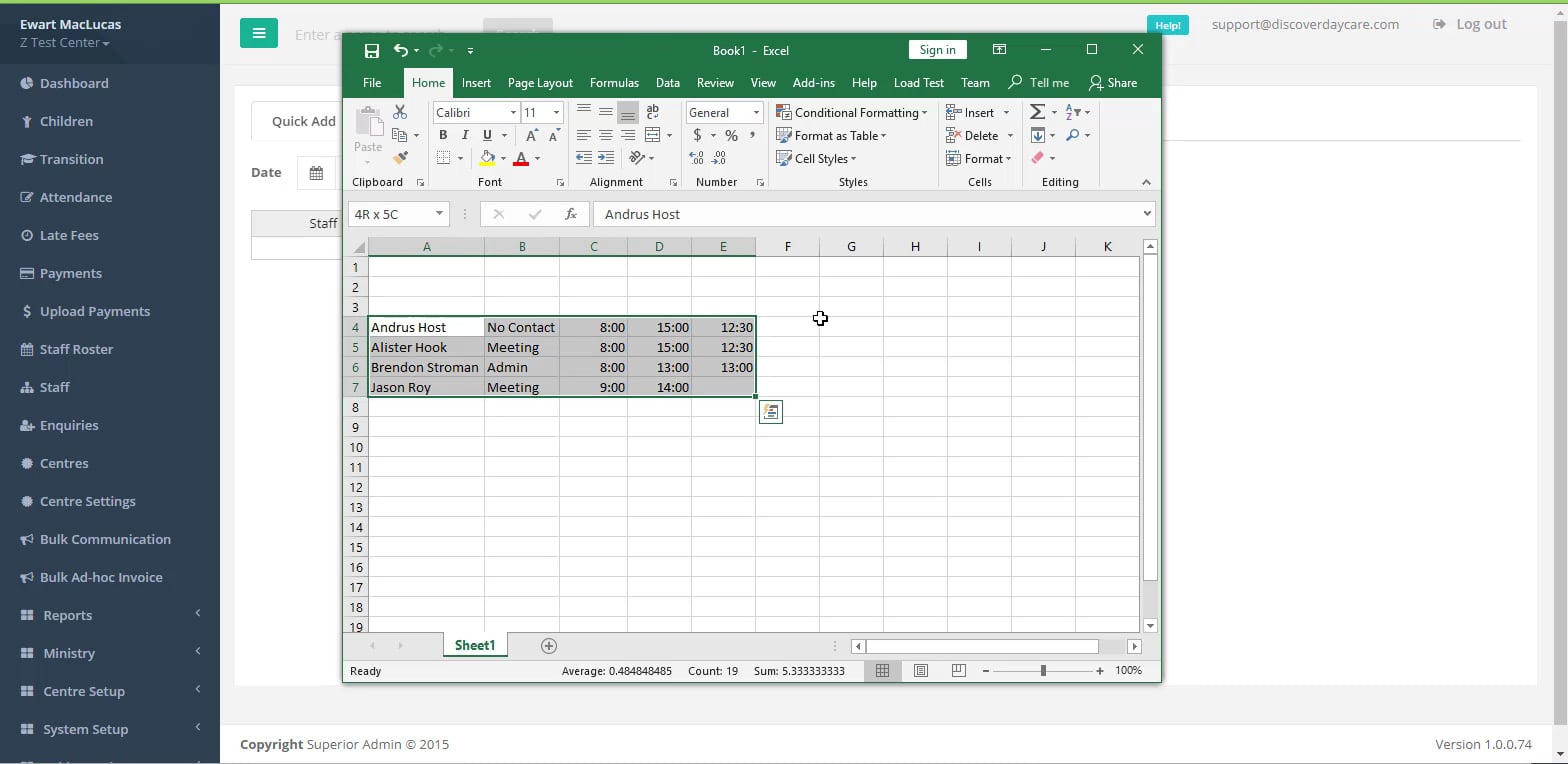The width and height of the screenshot is (1568, 764).
Task: Select cell containing Brendon Stroman
Action: [426, 367]
